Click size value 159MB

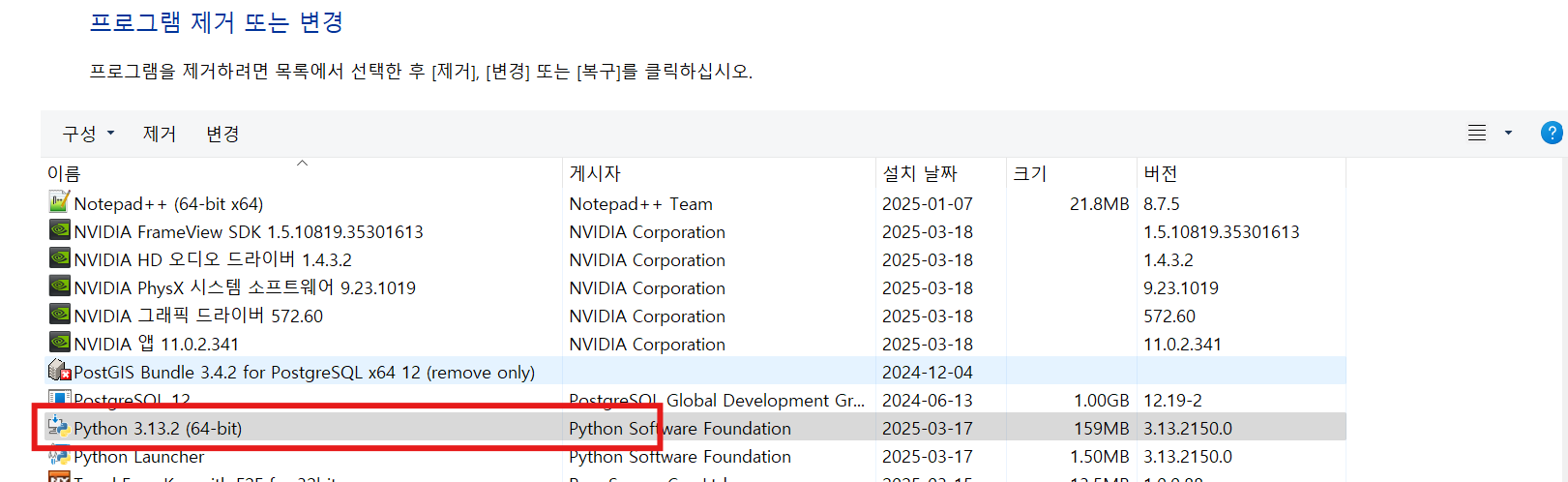click(1102, 429)
